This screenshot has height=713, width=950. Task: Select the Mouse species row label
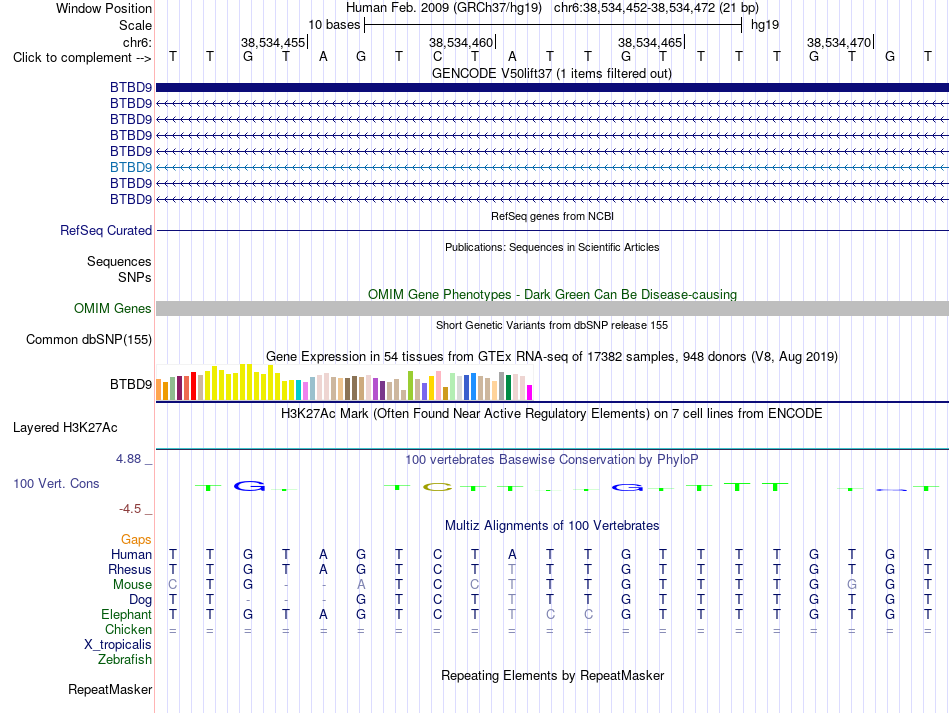132,585
